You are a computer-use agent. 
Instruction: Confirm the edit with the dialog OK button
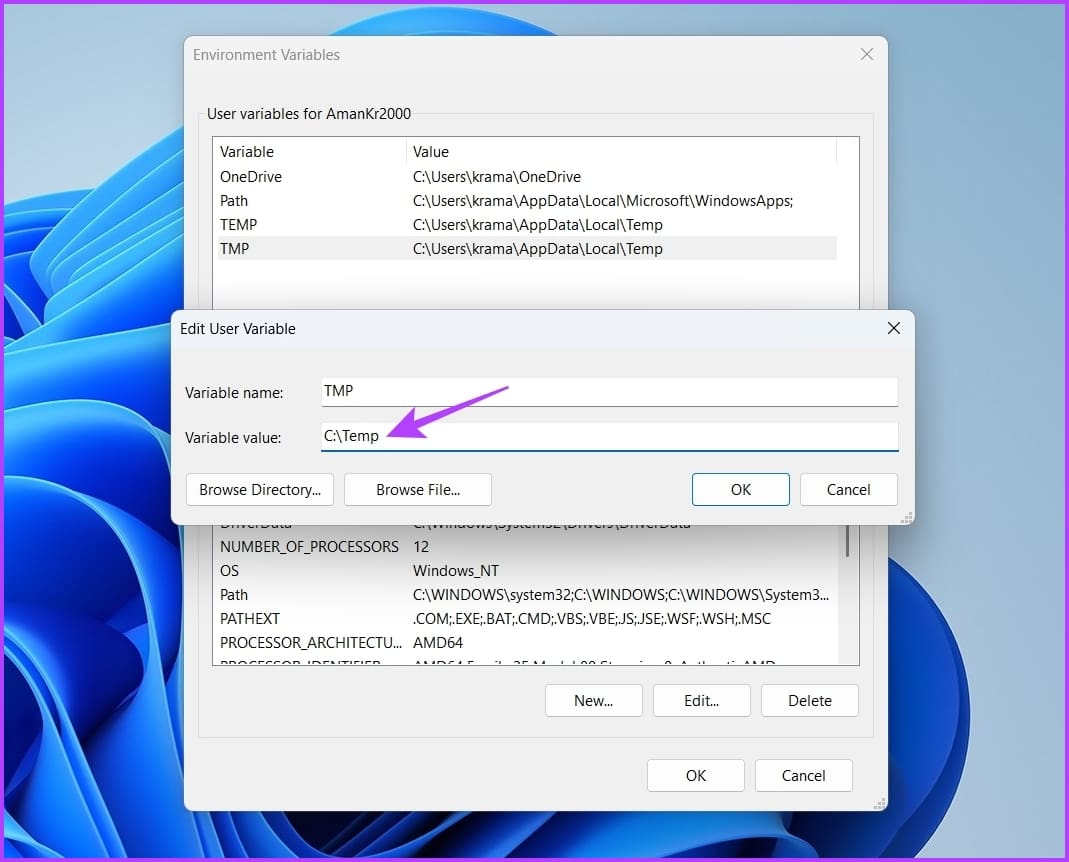(740, 490)
